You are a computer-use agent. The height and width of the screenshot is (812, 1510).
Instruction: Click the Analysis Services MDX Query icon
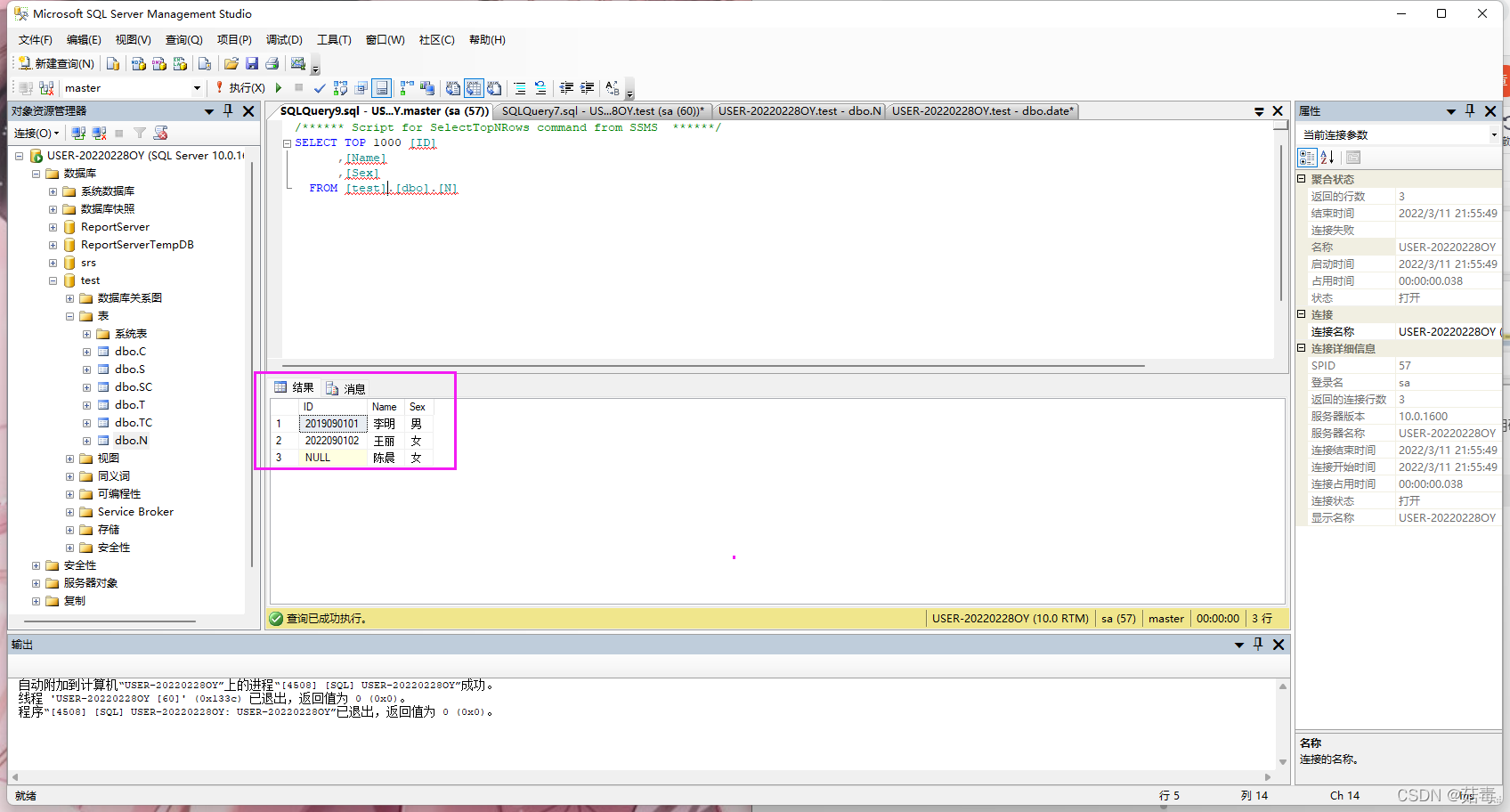point(138,63)
